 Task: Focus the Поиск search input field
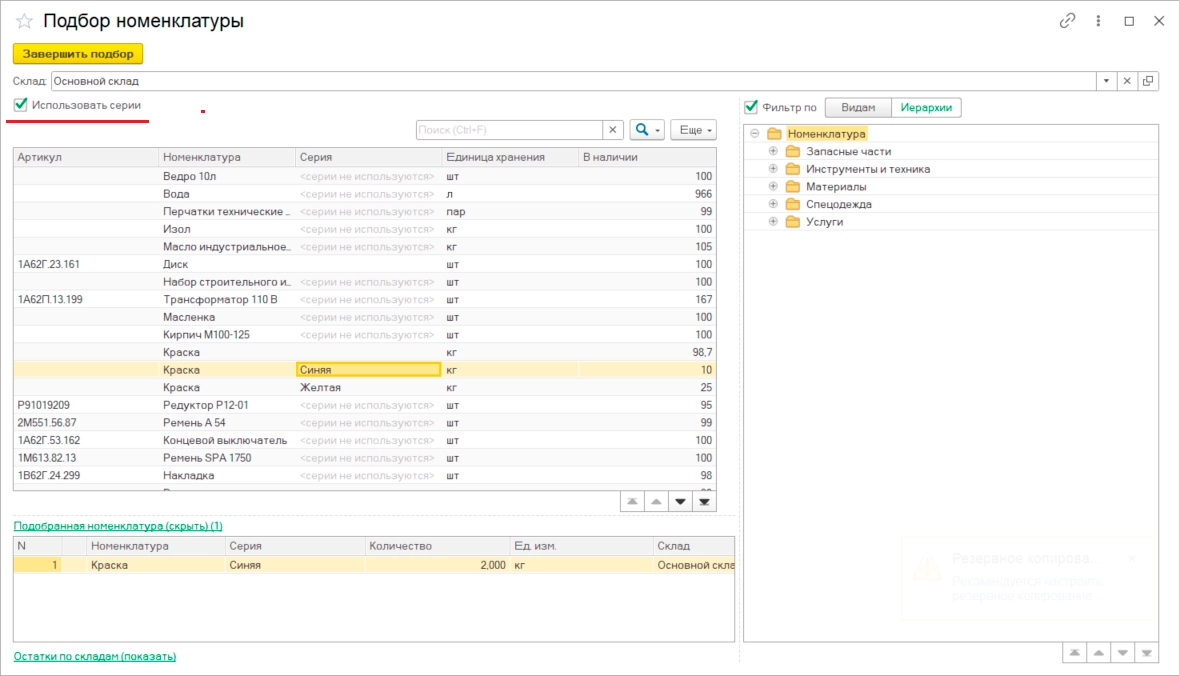tap(508, 130)
